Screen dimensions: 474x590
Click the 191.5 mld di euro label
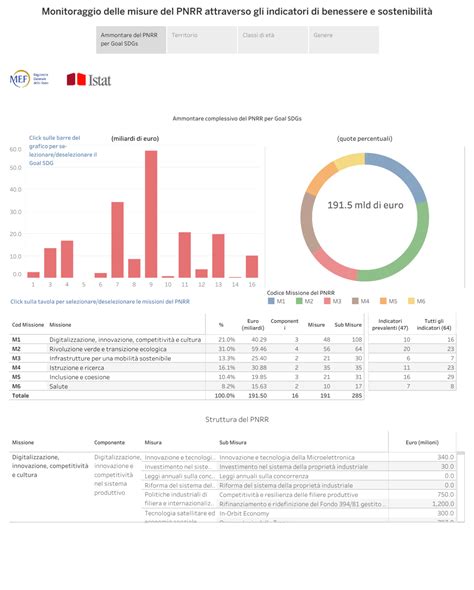coord(365,205)
